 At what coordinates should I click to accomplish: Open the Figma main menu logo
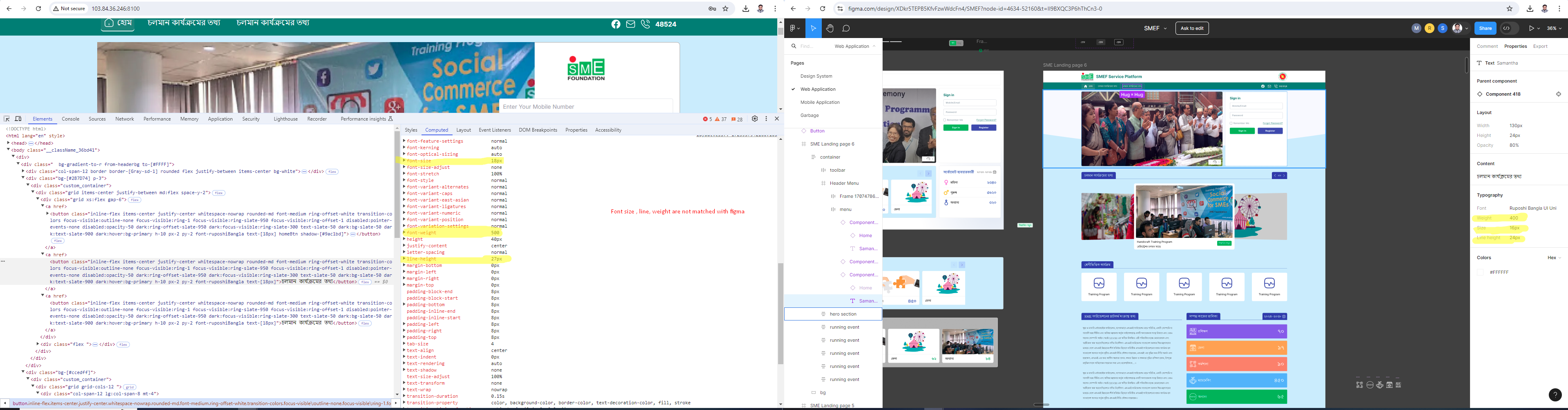coord(794,28)
